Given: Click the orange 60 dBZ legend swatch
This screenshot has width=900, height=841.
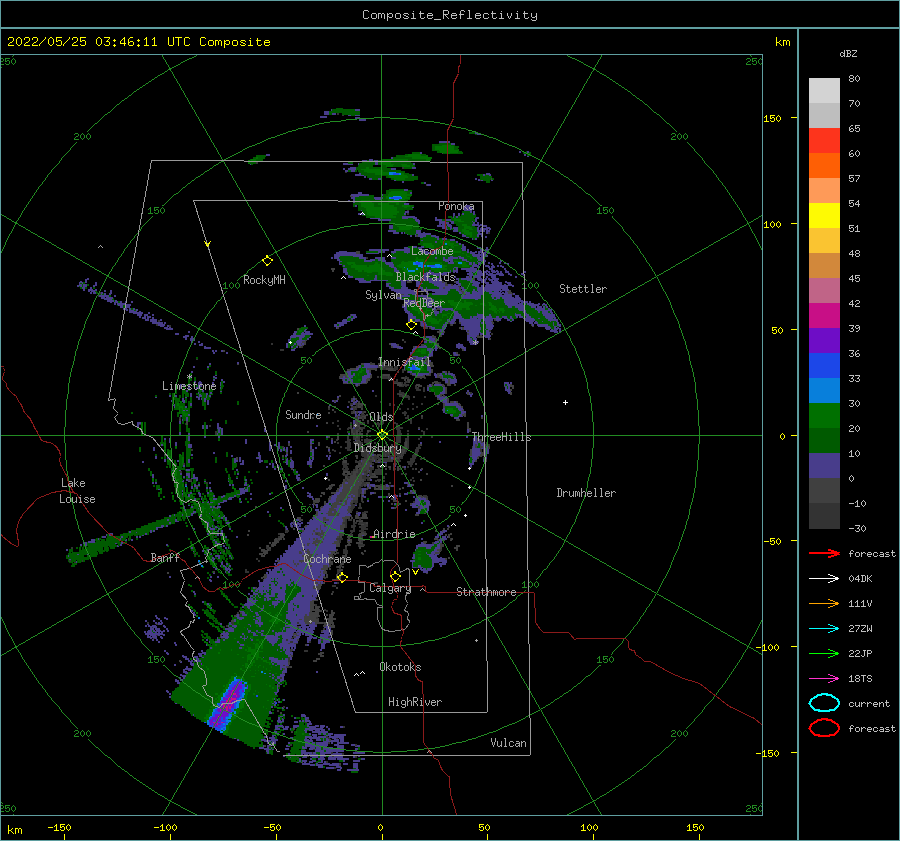Looking at the screenshot, I should coord(824,165).
